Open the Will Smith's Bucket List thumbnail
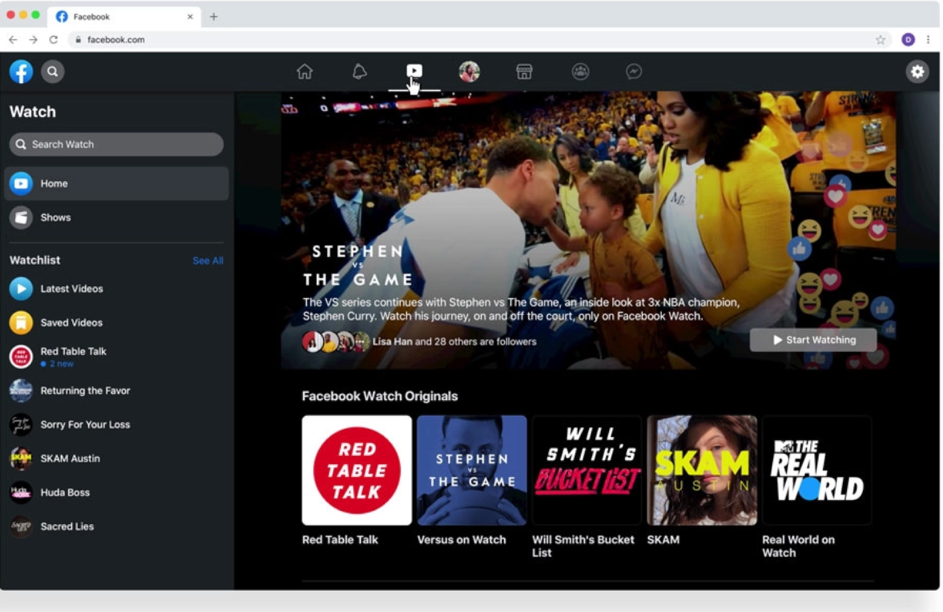 [587, 470]
